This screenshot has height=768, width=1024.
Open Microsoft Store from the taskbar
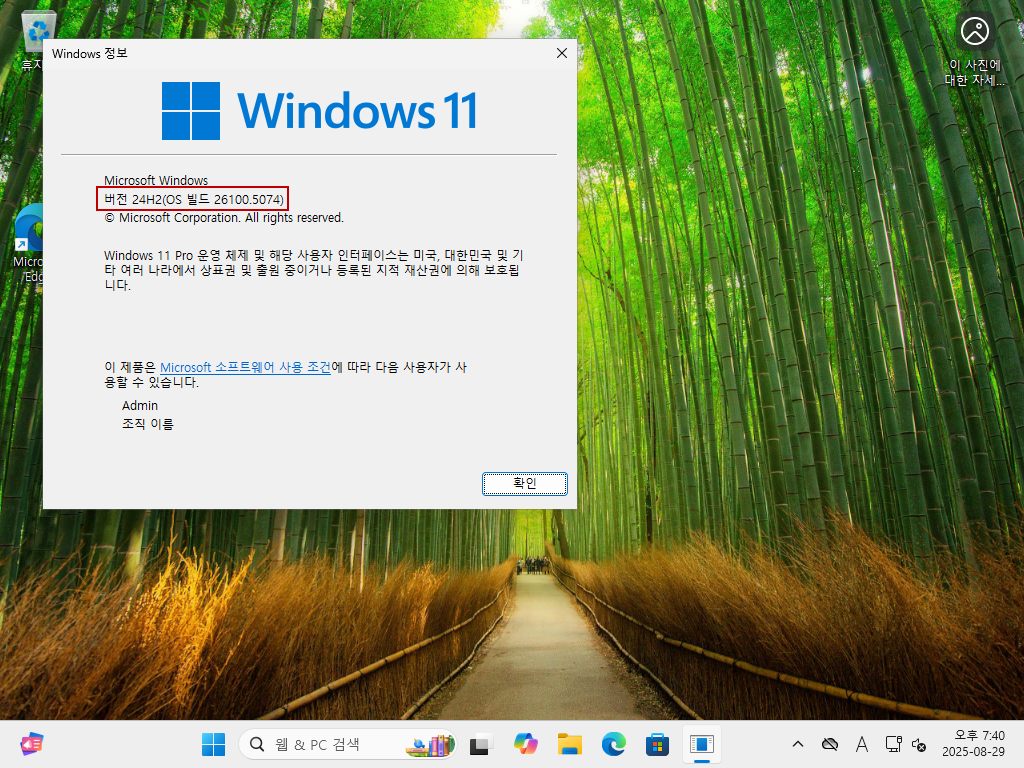click(x=658, y=744)
